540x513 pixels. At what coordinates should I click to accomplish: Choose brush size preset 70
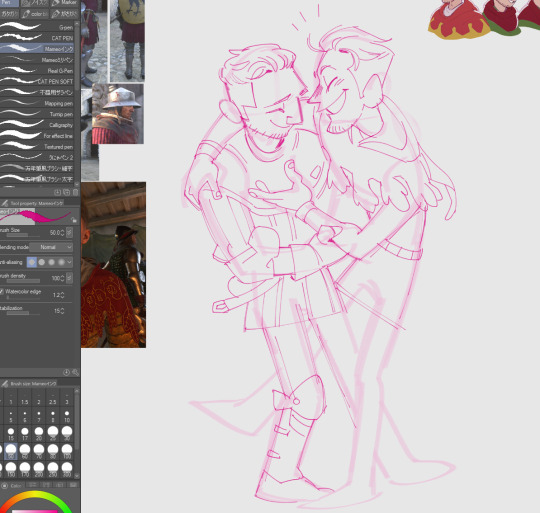39,451
